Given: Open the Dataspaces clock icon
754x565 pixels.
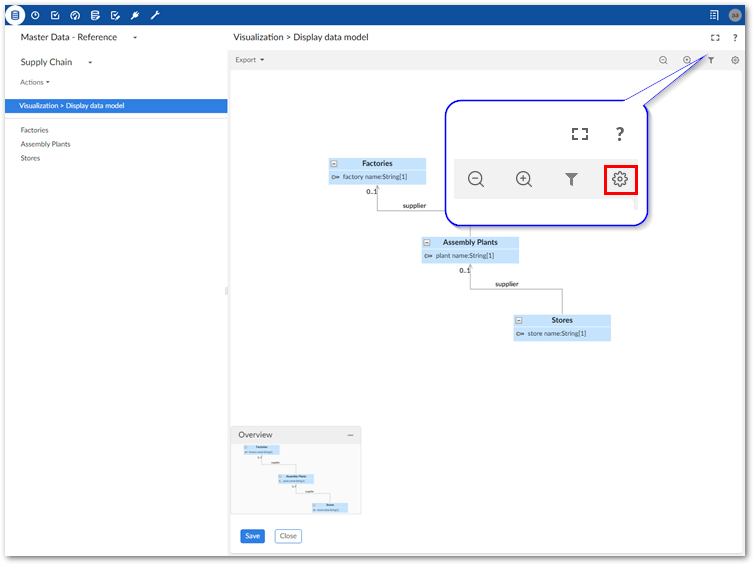Looking at the screenshot, I should [x=35, y=15].
